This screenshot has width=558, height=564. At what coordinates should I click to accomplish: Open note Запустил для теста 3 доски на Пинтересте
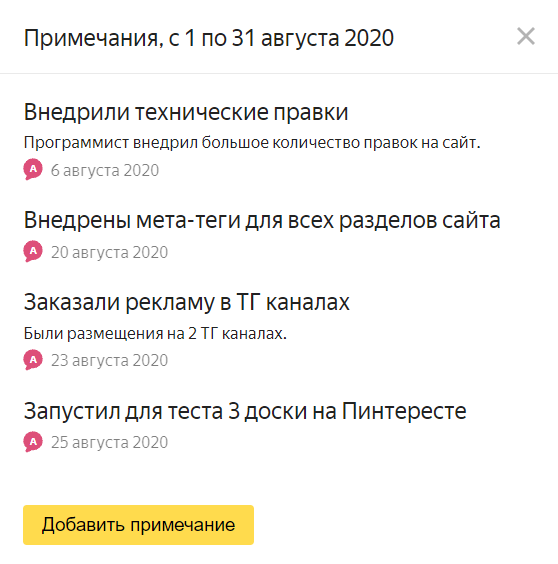pos(245,411)
